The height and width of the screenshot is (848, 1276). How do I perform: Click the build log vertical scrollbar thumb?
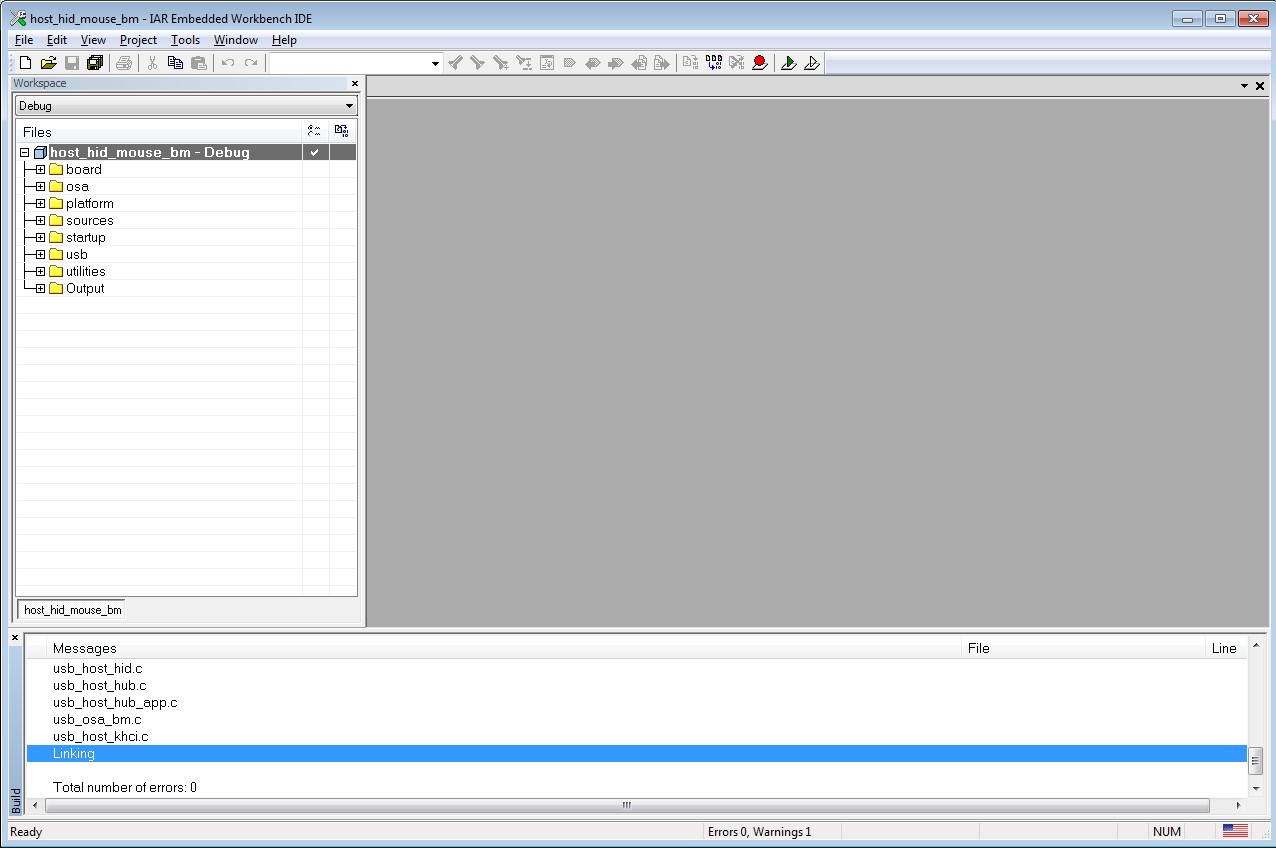point(1256,761)
